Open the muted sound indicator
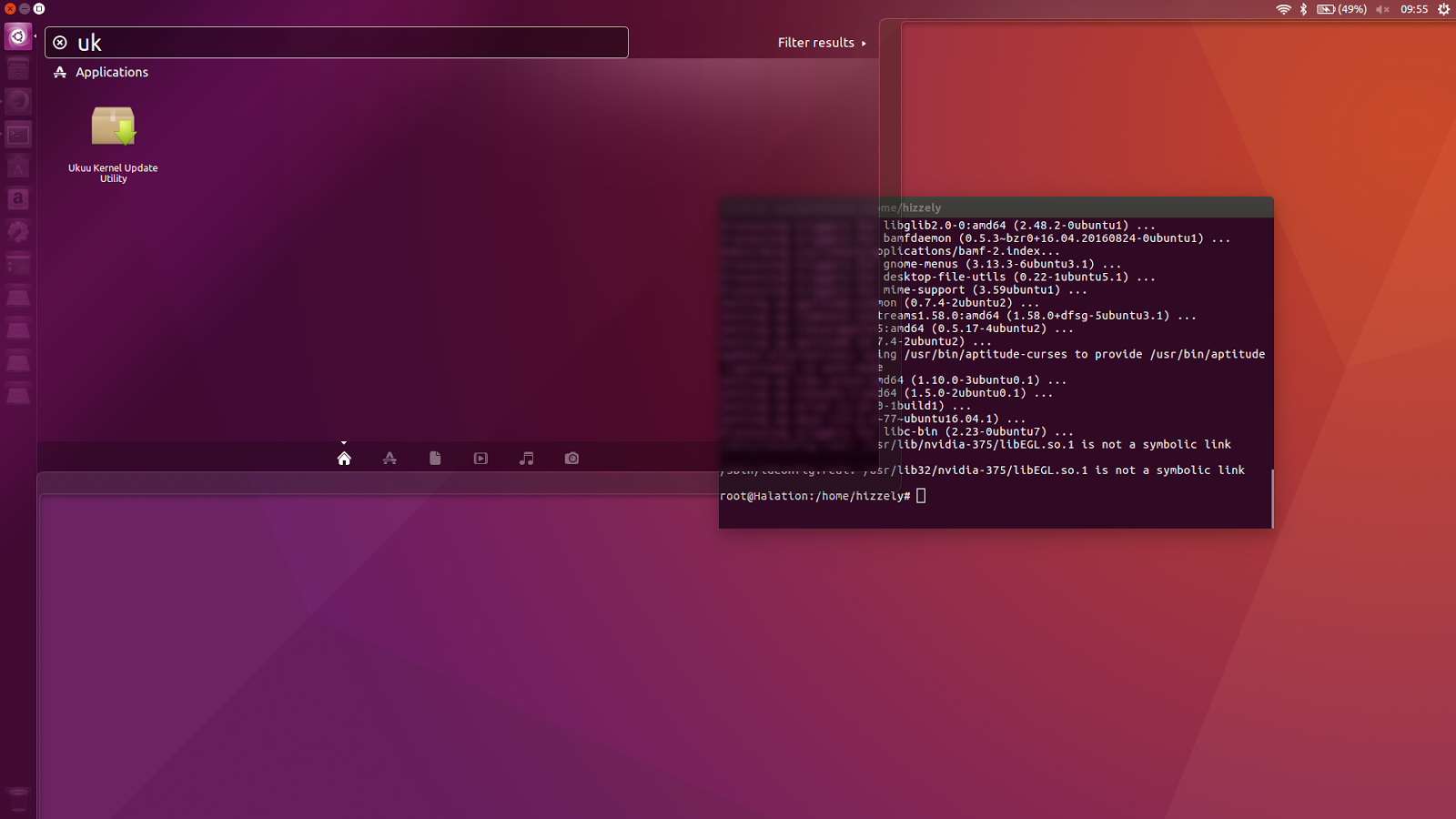Screen dimensions: 1456x819 tap(1382, 9)
